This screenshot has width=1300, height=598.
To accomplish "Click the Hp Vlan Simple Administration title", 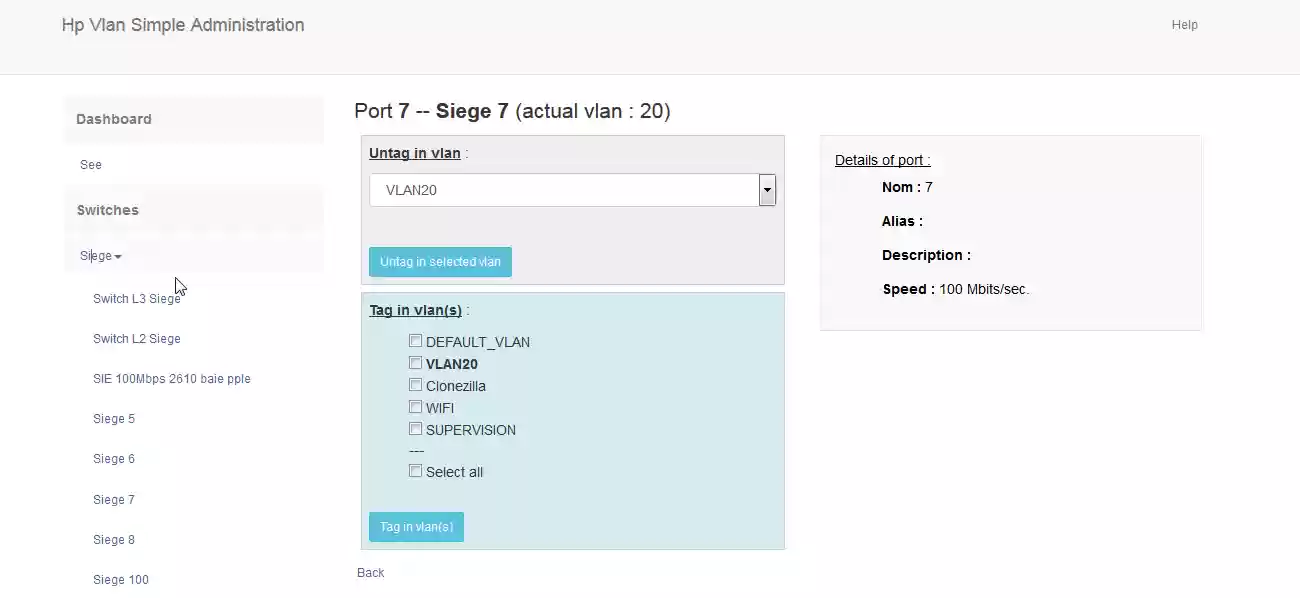I will pos(183,25).
